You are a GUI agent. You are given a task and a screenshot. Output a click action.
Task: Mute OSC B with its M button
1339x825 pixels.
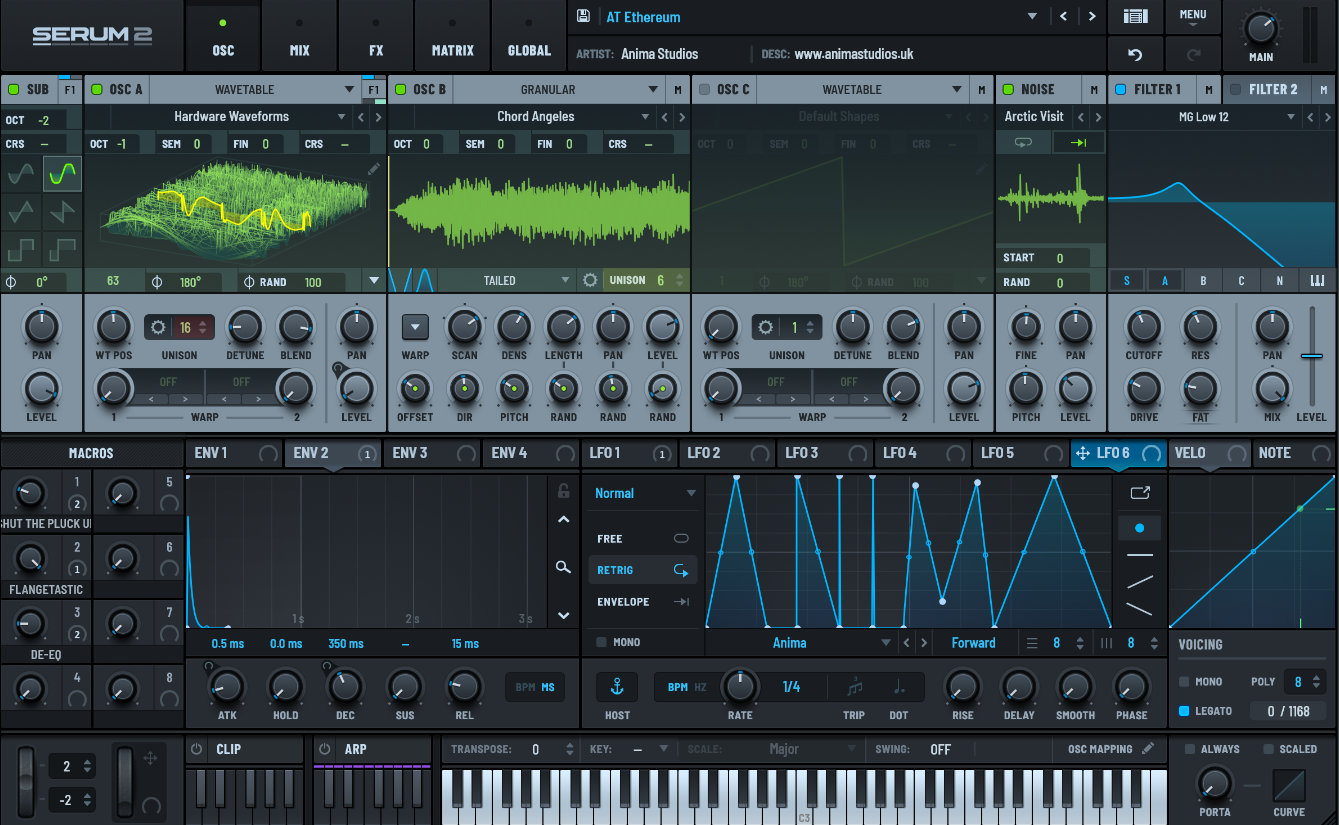click(678, 90)
